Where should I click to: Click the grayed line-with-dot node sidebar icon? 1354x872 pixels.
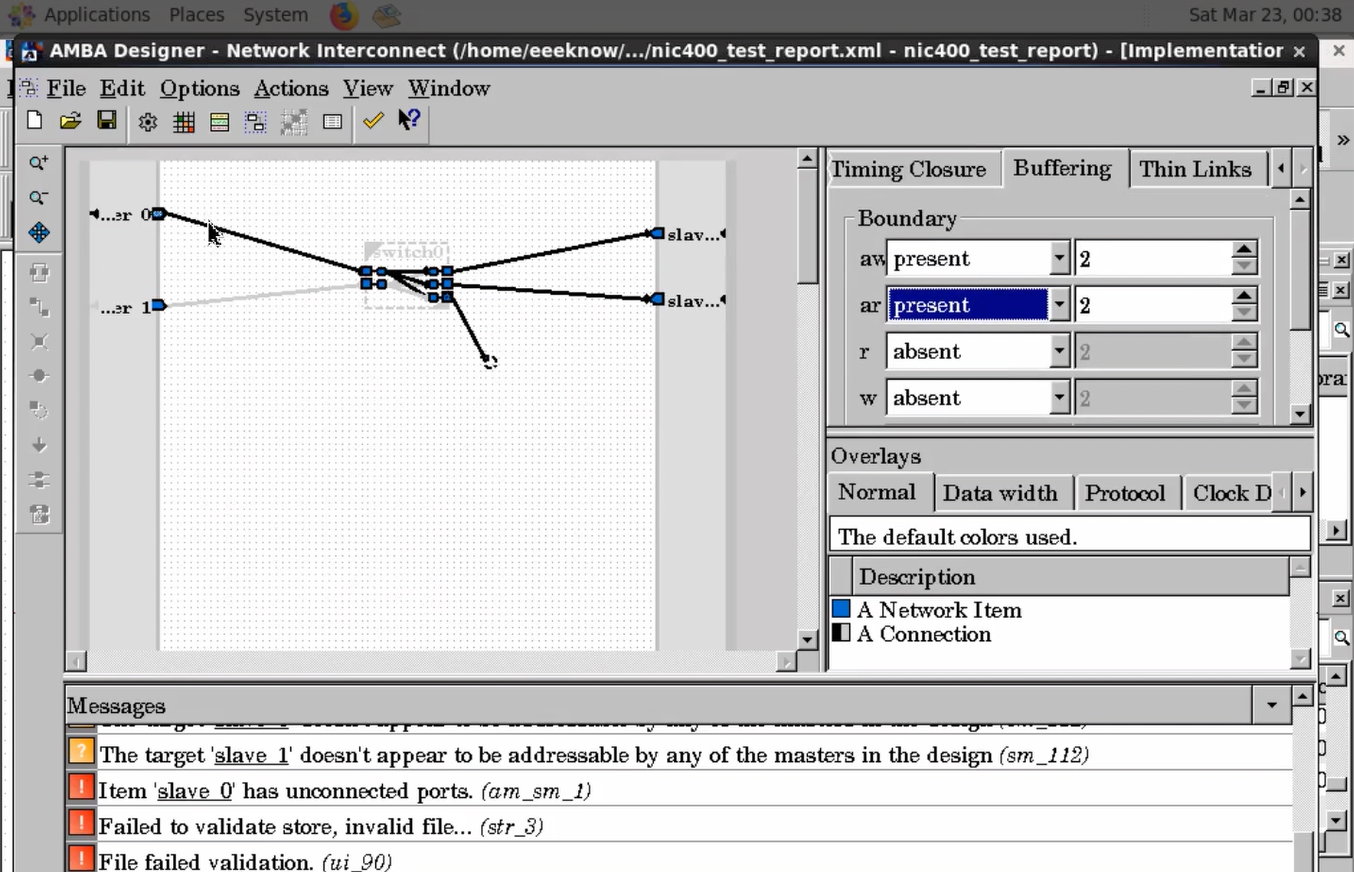[39, 376]
